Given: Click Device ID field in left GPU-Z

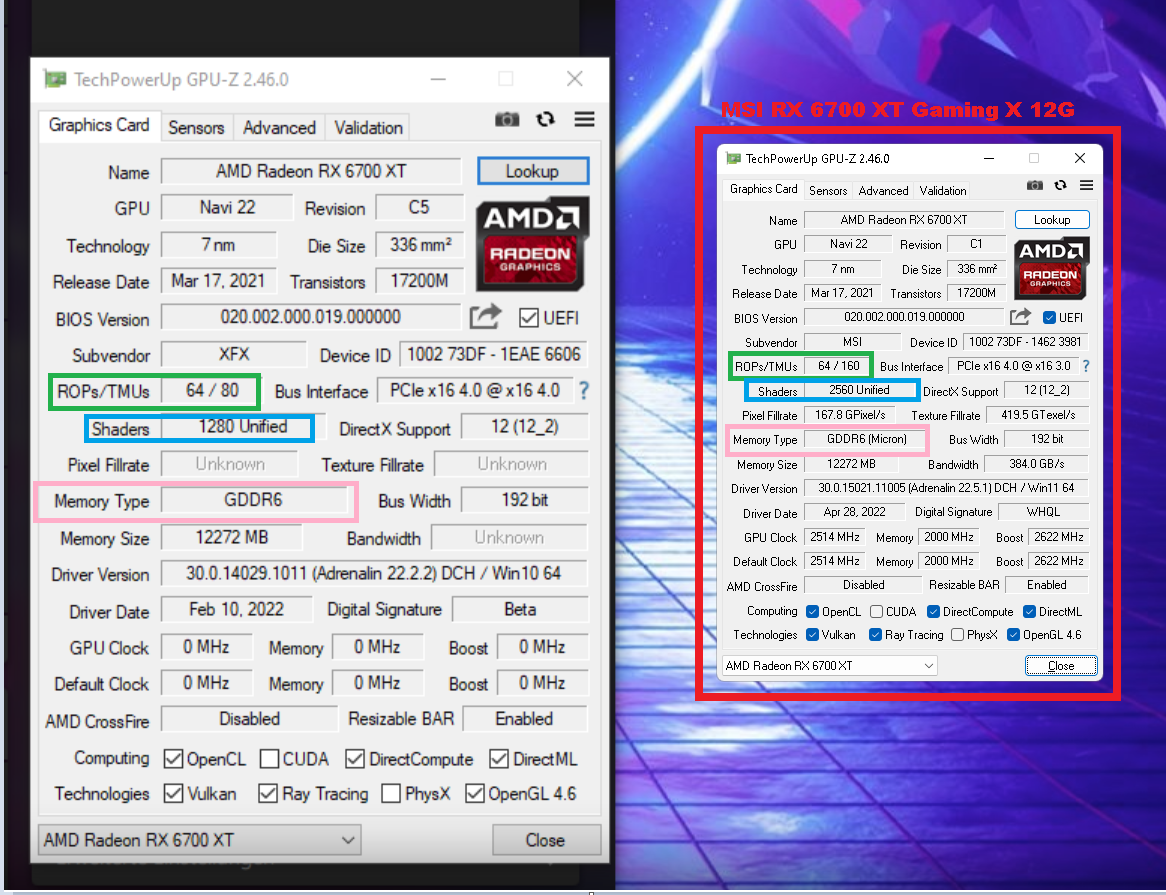Looking at the screenshot, I should pos(494,354).
